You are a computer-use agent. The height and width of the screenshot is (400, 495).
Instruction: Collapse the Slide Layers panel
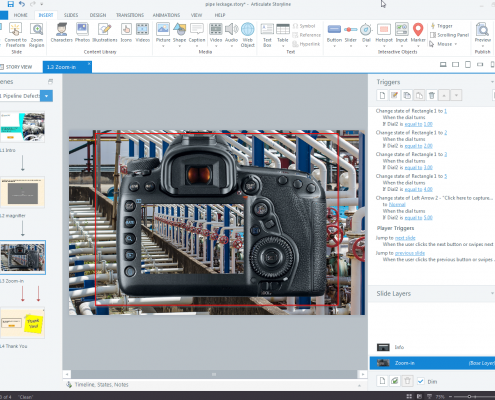pyautogui.click(x=492, y=293)
